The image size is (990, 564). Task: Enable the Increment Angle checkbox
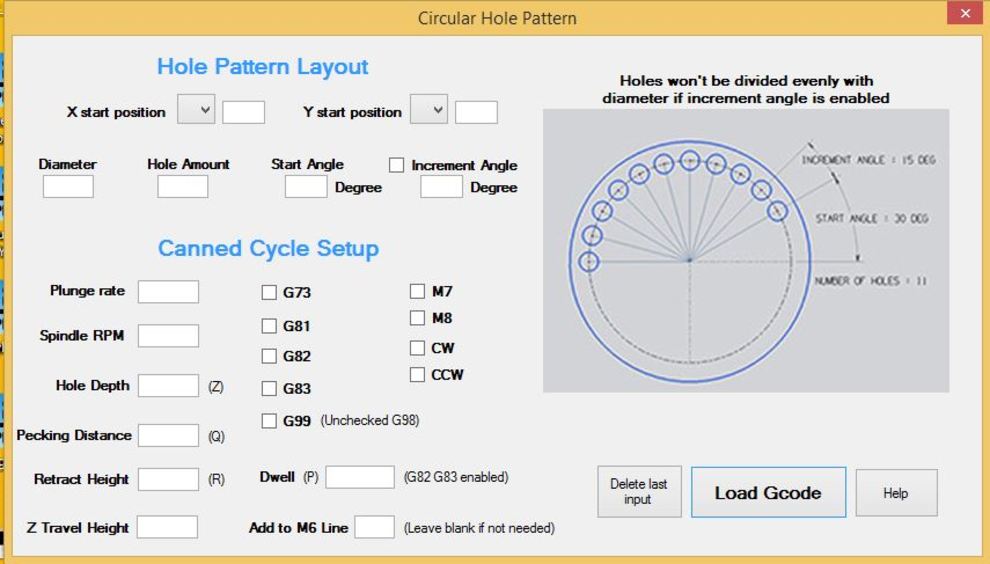(x=397, y=165)
